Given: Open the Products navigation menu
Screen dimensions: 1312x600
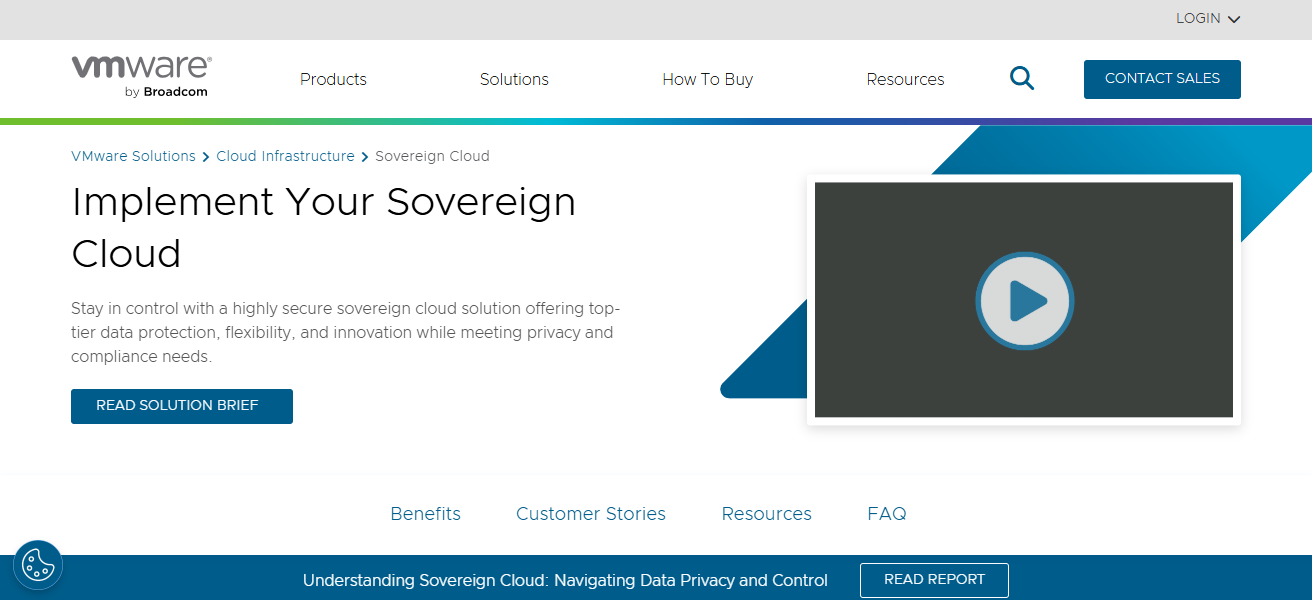Looking at the screenshot, I should [333, 79].
